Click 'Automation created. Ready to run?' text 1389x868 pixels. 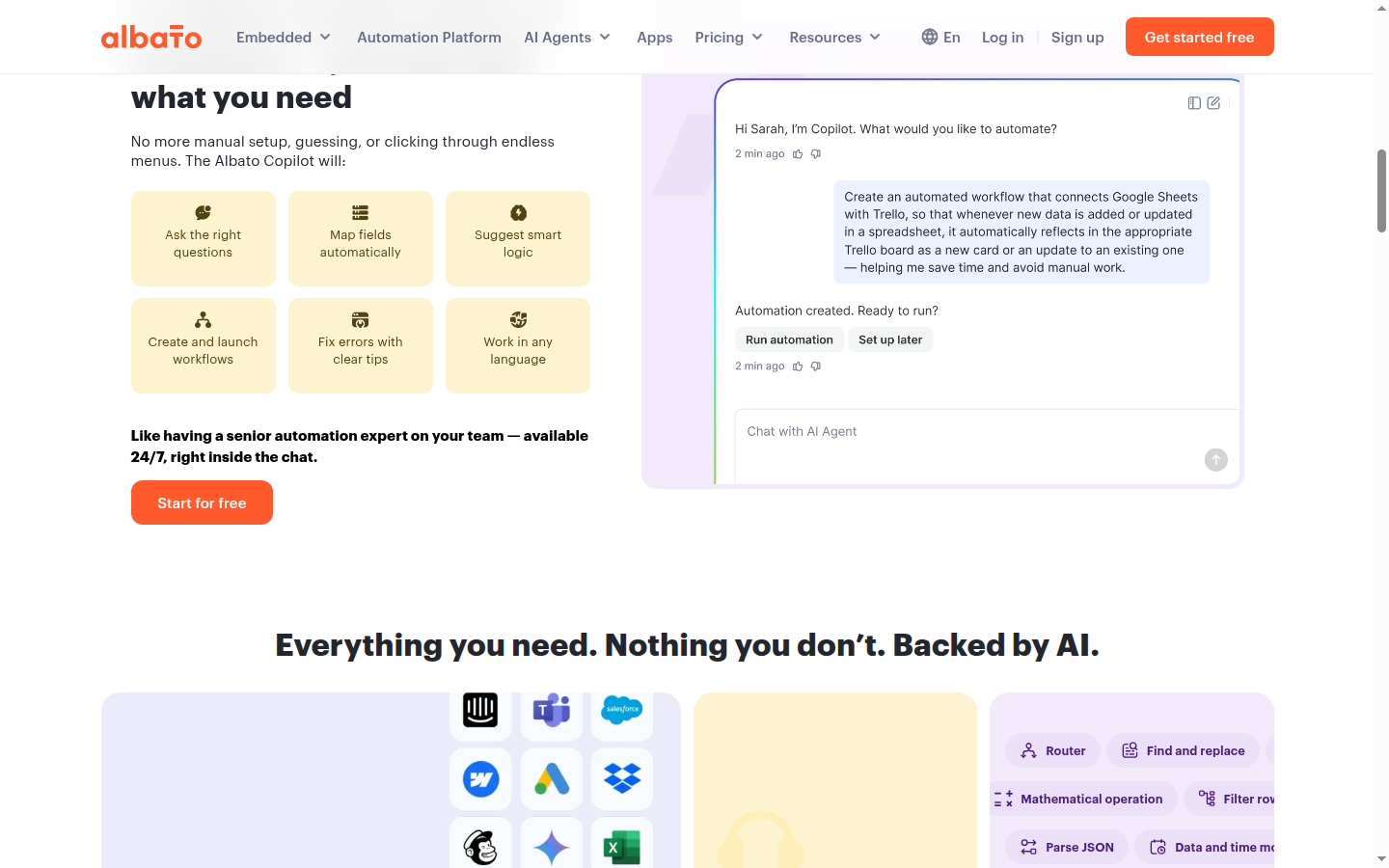pos(836,311)
